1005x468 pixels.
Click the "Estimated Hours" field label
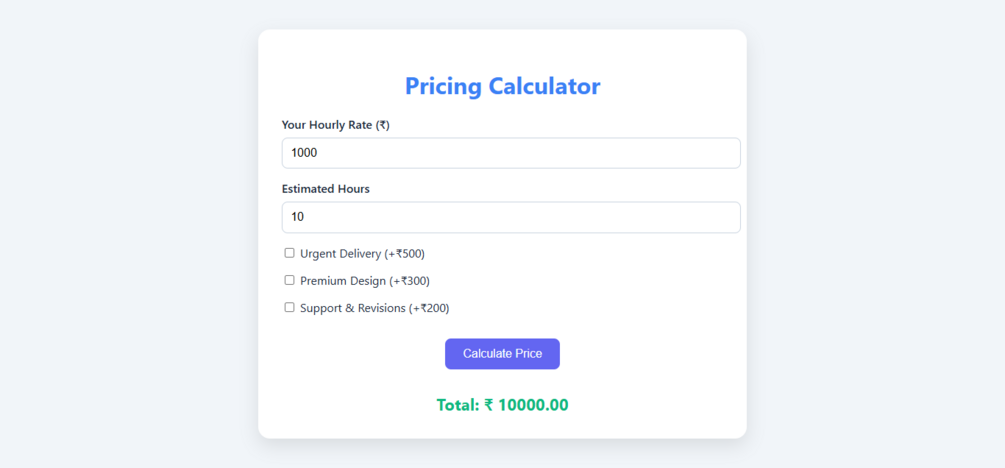pyautogui.click(x=325, y=189)
